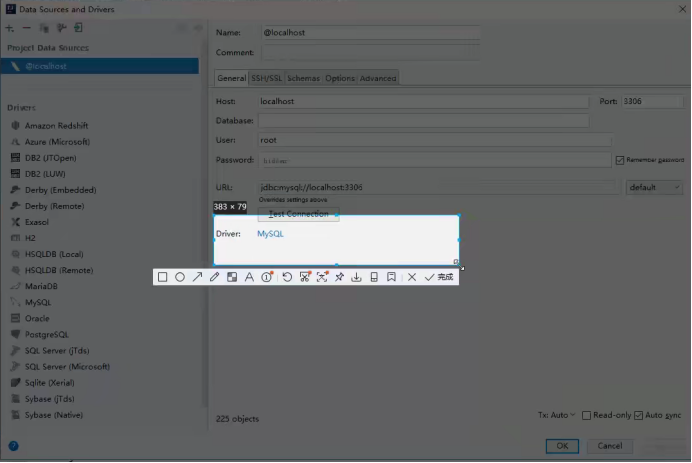
Task: Click the import data source icon
Action: click(79, 28)
